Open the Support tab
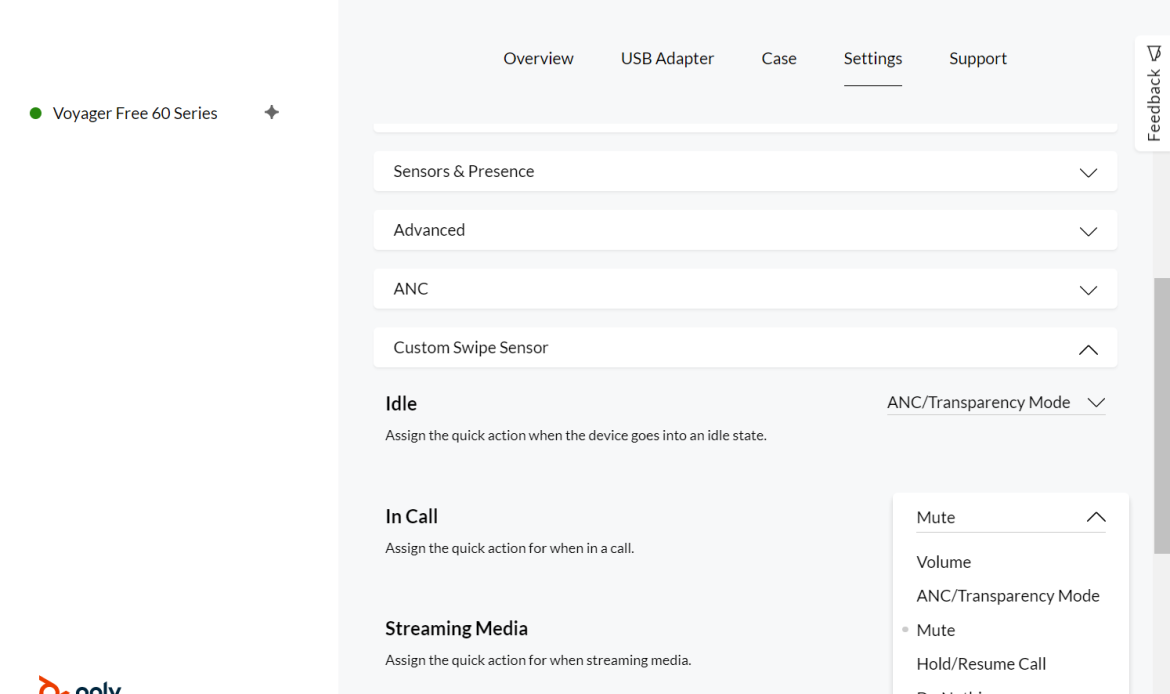The image size is (1170, 694). [977, 58]
